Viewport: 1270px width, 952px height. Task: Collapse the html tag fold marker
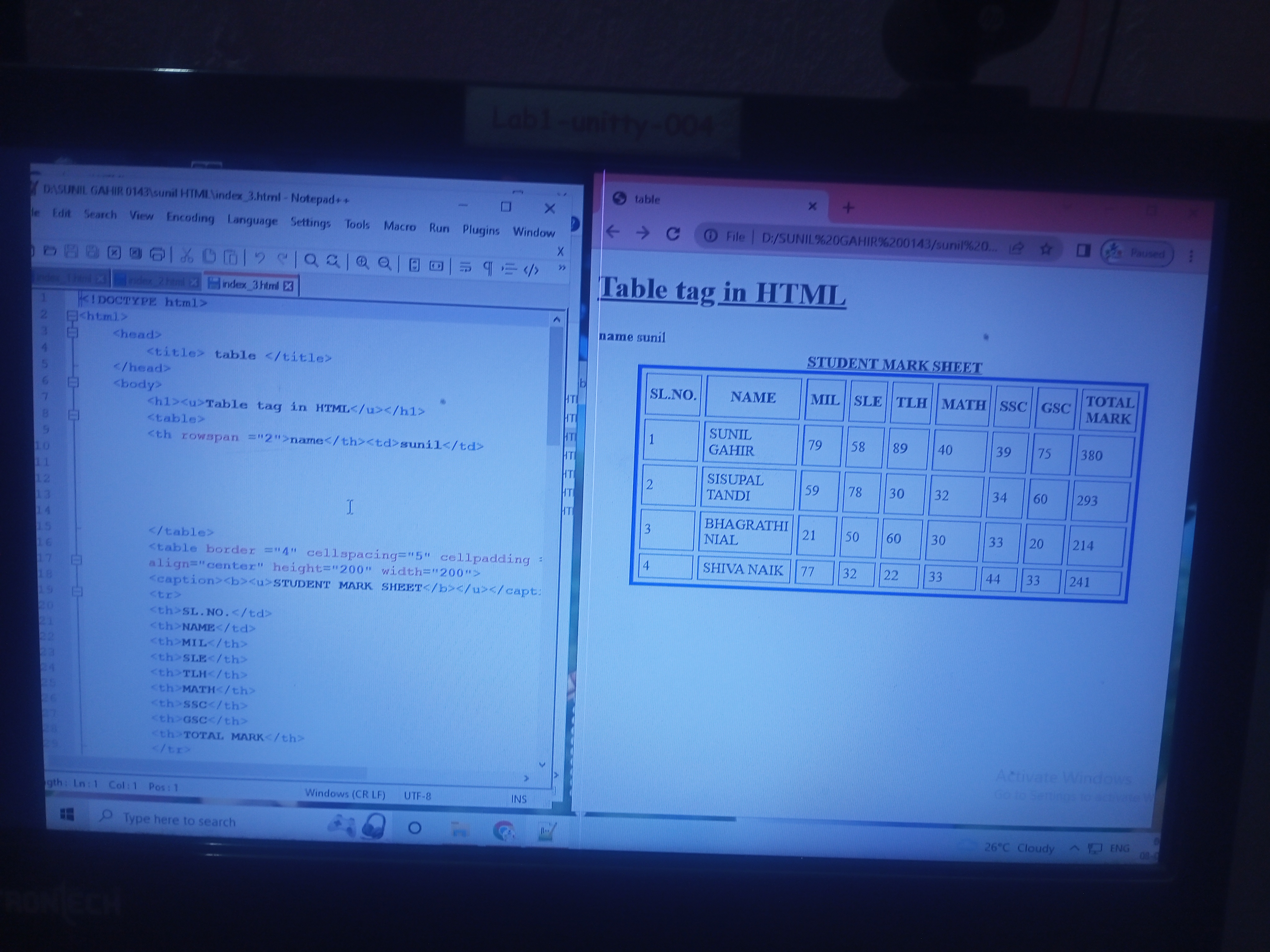pyautogui.click(x=72, y=315)
